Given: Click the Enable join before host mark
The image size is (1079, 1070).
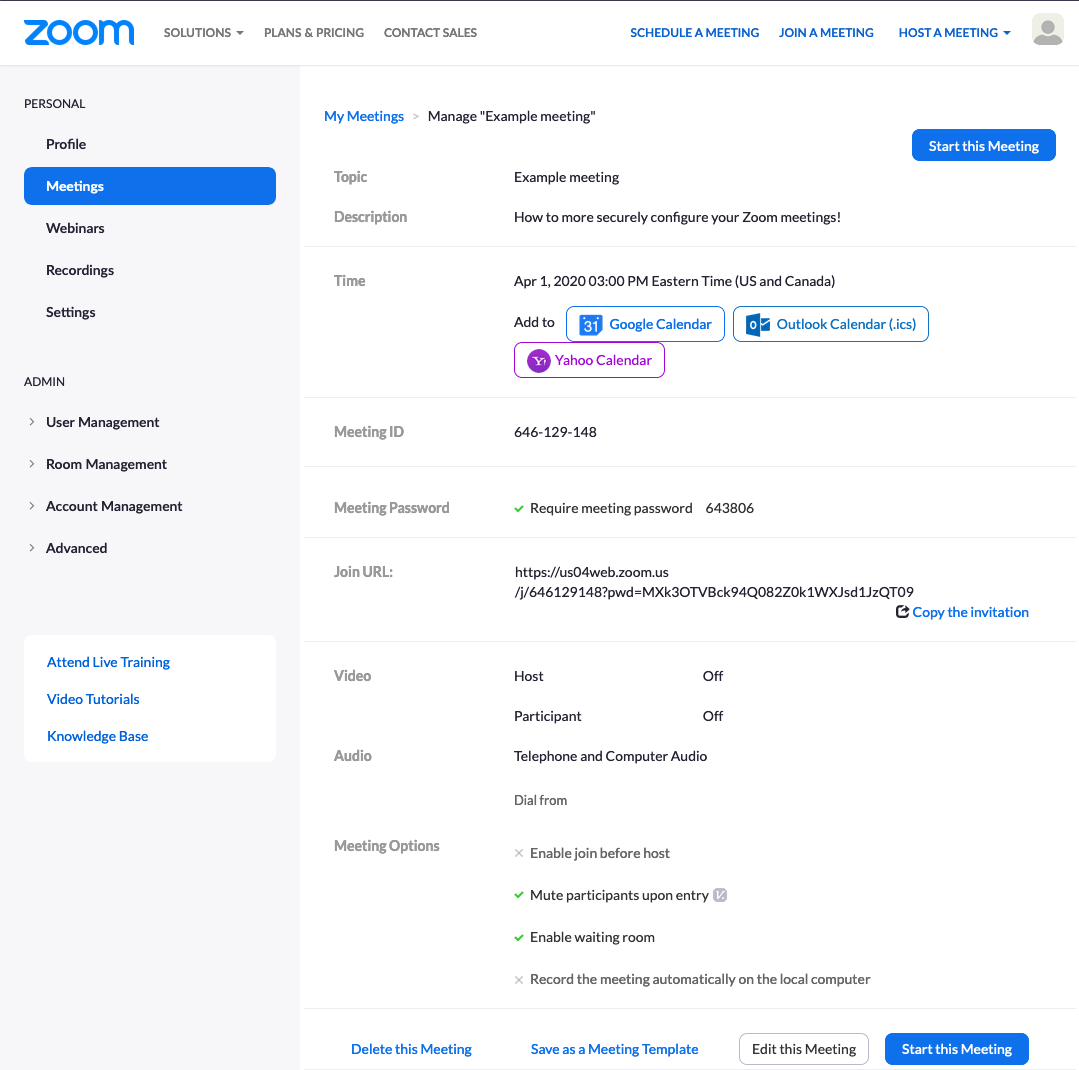Looking at the screenshot, I should (519, 853).
